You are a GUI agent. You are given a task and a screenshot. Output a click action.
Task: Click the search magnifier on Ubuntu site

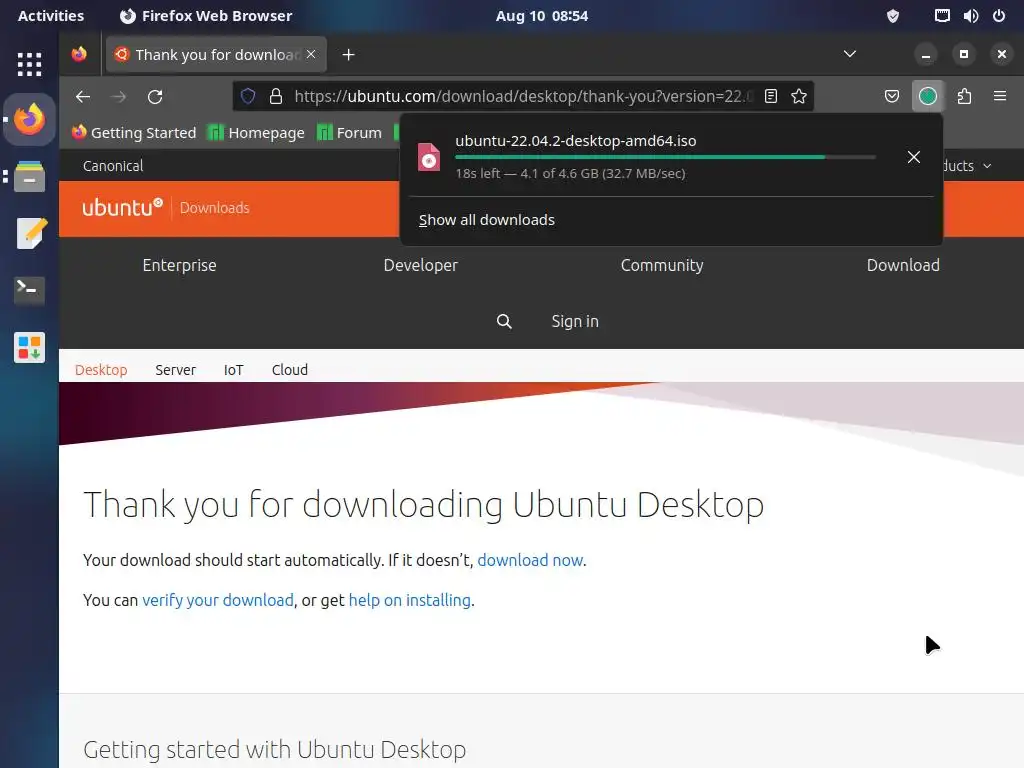[504, 321]
